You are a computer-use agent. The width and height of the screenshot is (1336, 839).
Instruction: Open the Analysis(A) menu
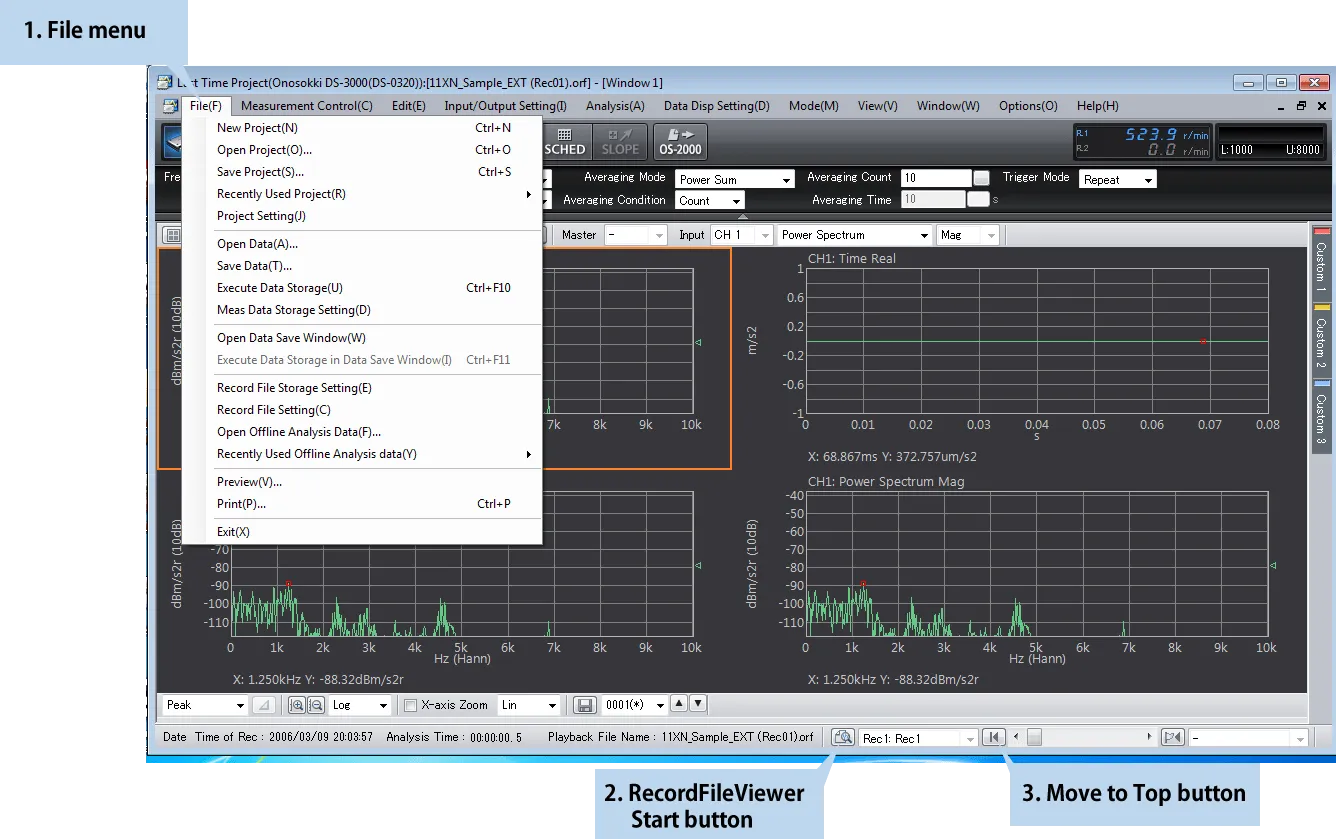pos(615,106)
